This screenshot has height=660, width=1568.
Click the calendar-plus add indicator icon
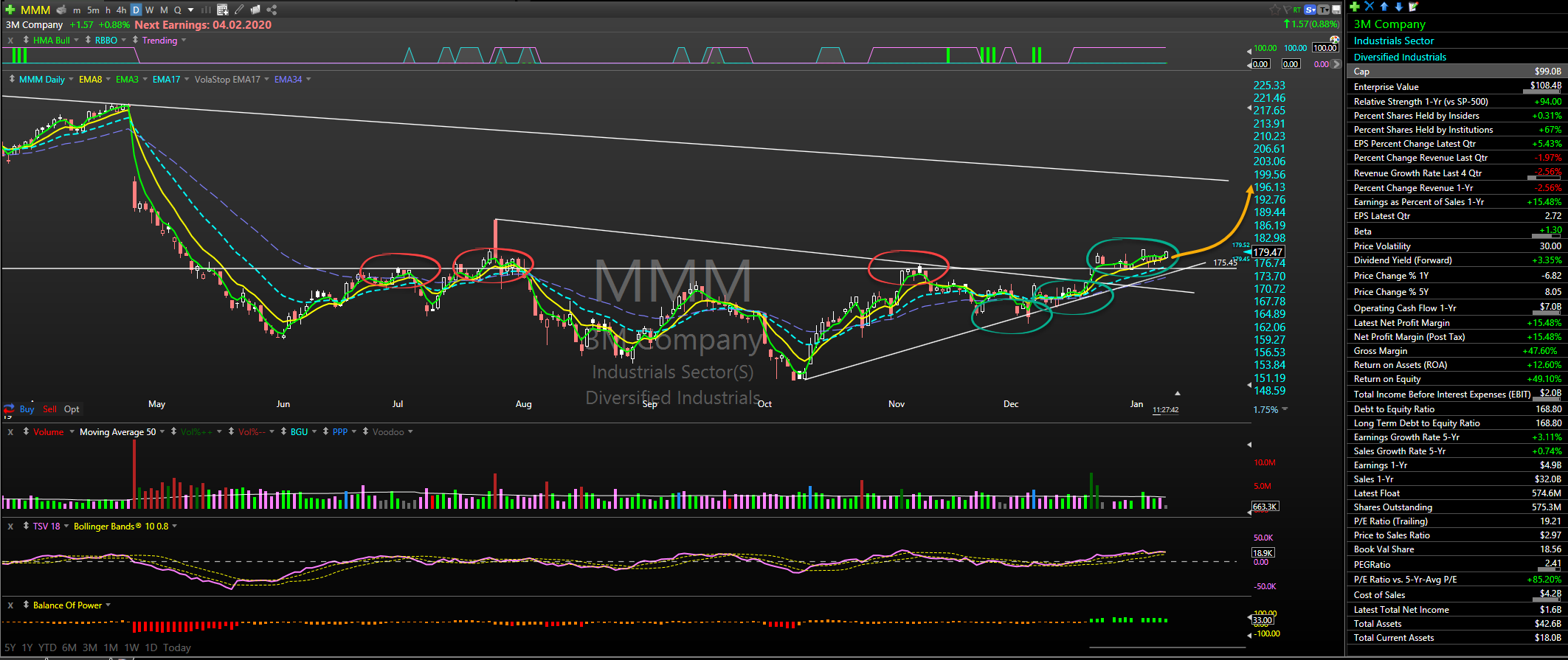[222, 10]
